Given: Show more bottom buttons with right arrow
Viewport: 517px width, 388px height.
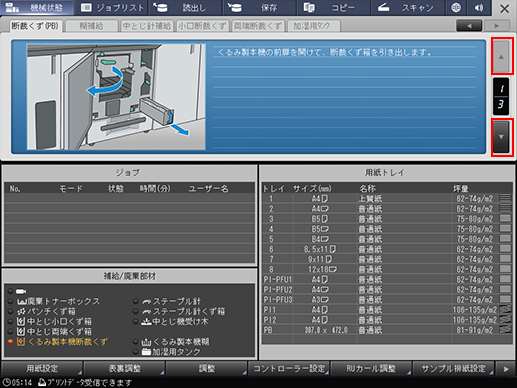Looking at the screenshot, I should click(x=506, y=369).
